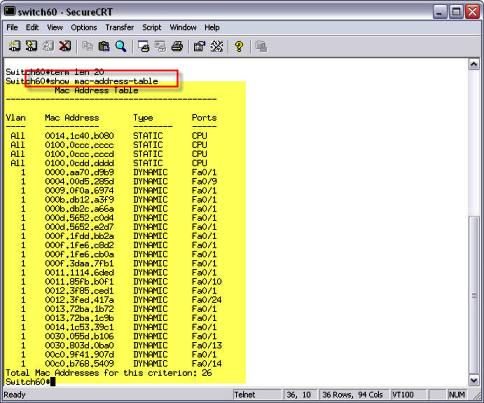Image resolution: width=484 pixels, height=403 pixels.
Task: Open the Transfer menu
Action: click(119, 27)
